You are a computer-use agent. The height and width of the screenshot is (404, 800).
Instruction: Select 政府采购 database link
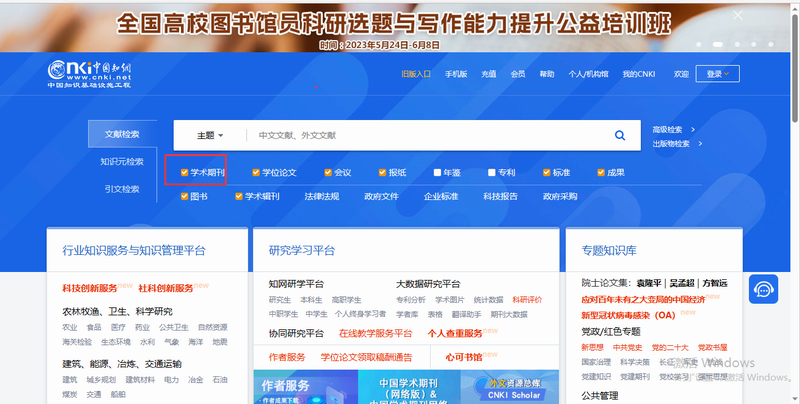[x=560, y=196]
